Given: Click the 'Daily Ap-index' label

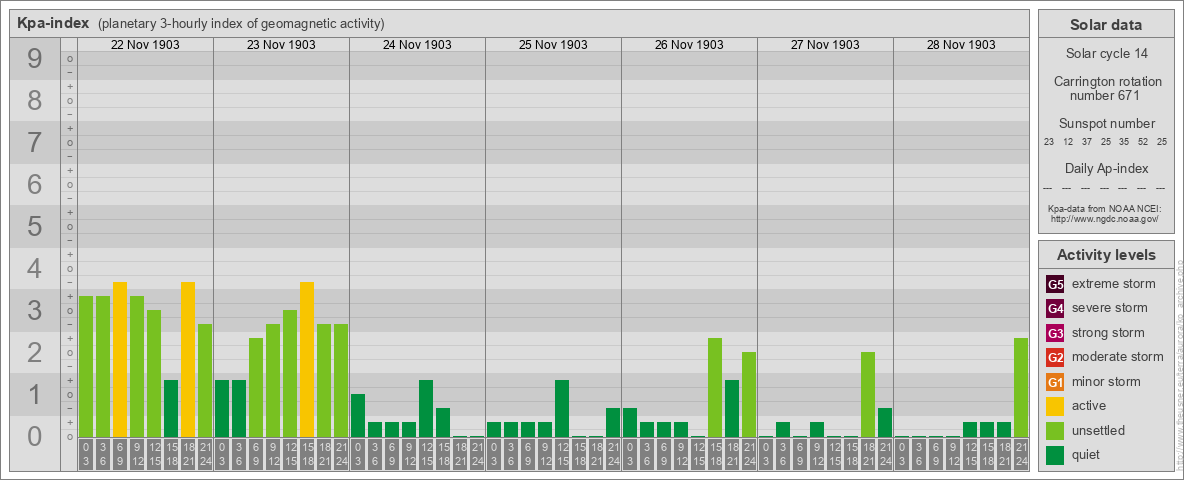Looking at the screenshot, I should 1106,168.
